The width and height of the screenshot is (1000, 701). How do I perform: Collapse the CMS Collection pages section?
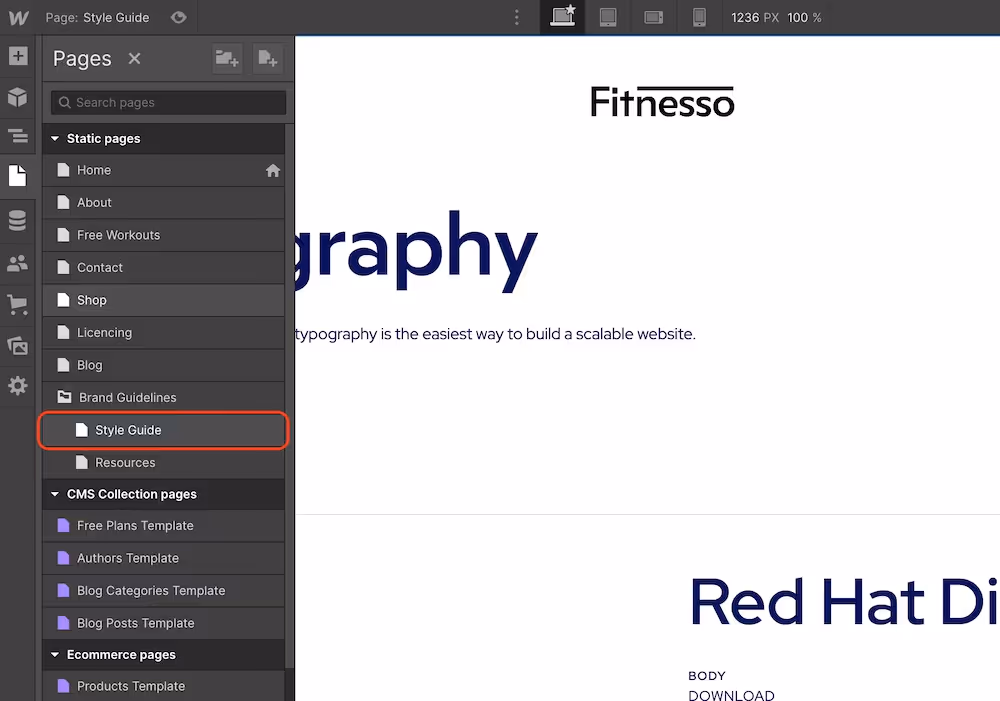55,494
